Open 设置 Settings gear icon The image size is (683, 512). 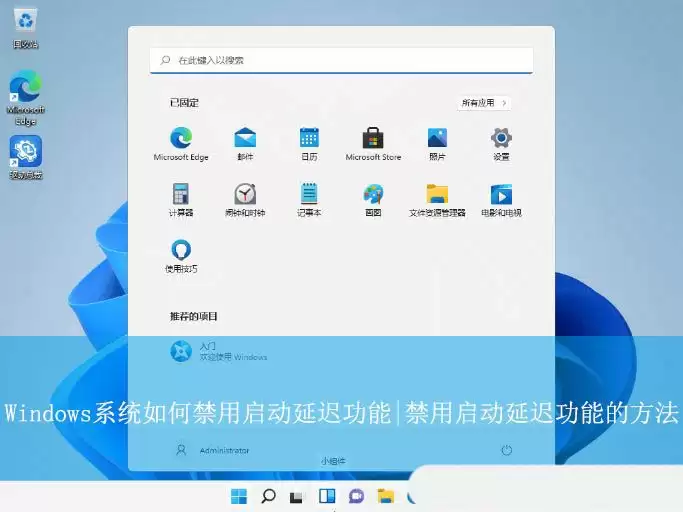coord(501,144)
